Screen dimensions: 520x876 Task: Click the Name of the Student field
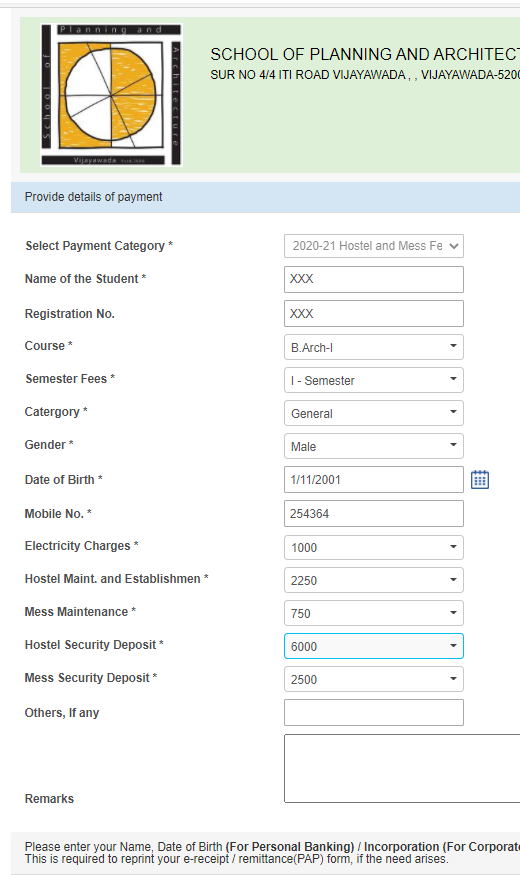coord(374,279)
